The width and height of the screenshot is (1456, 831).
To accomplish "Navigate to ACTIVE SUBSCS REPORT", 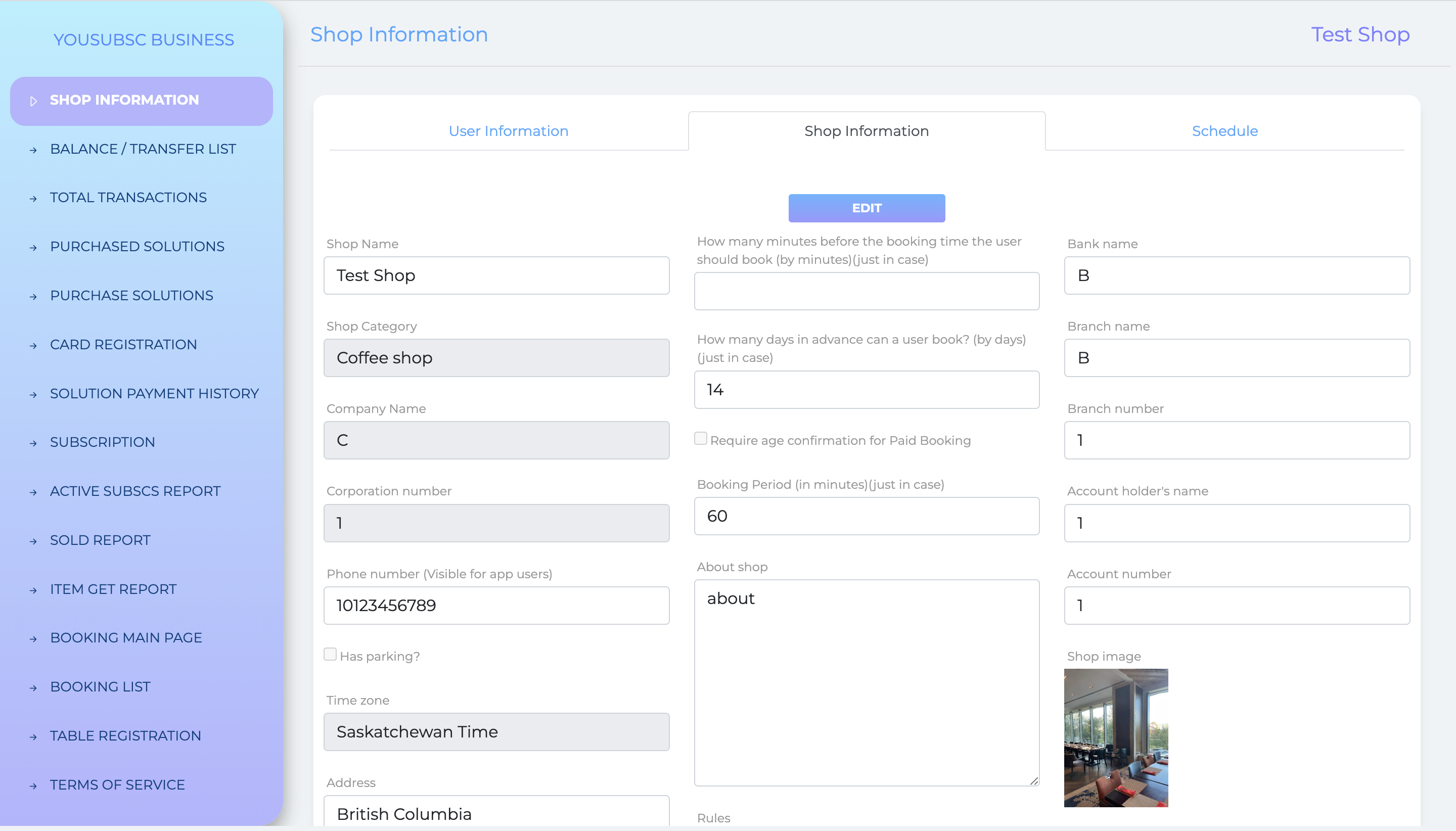I will click(x=134, y=492).
